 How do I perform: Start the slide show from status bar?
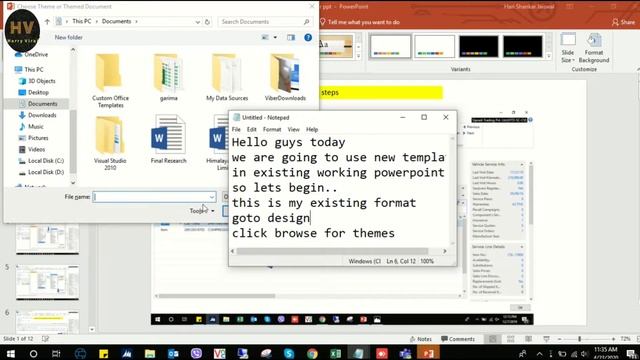click(x=547, y=339)
